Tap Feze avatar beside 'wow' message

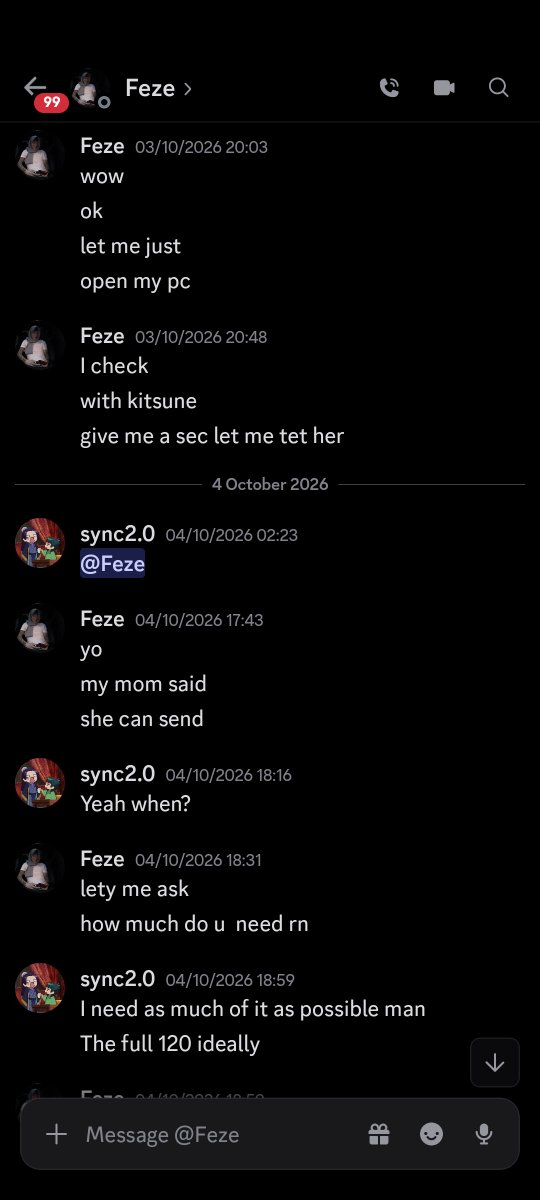pos(40,155)
